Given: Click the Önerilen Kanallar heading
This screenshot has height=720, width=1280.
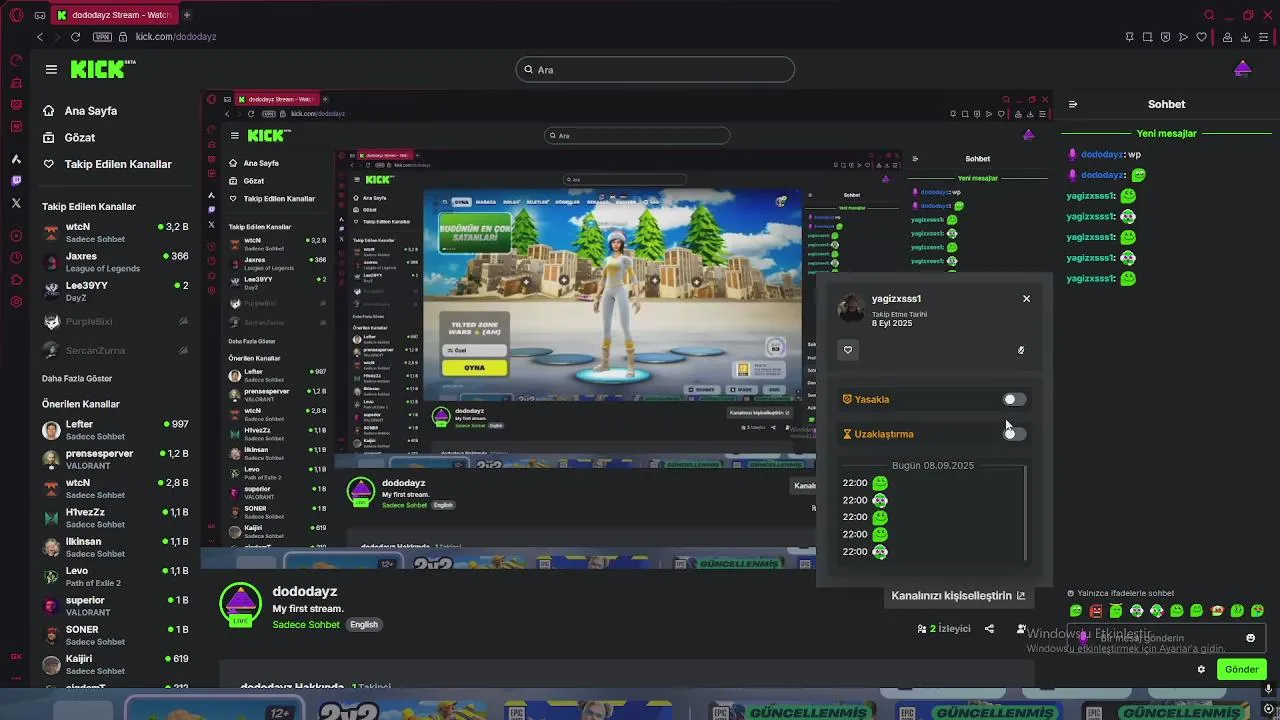Looking at the screenshot, I should (81, 404).
